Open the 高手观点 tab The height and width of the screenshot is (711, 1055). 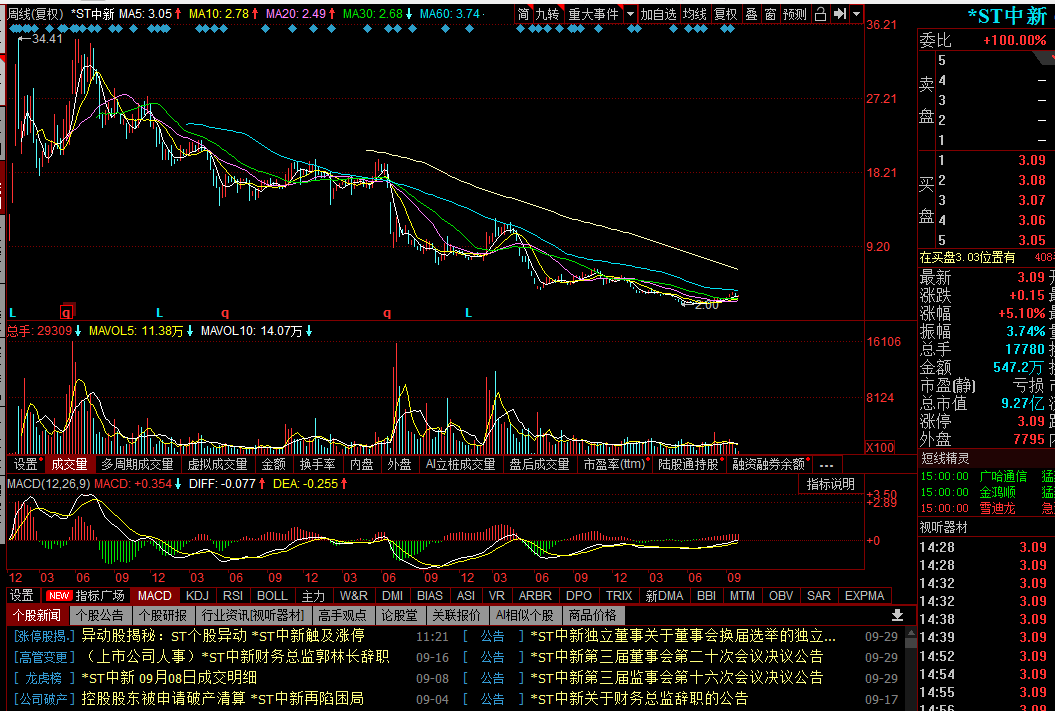coord(342,615)
